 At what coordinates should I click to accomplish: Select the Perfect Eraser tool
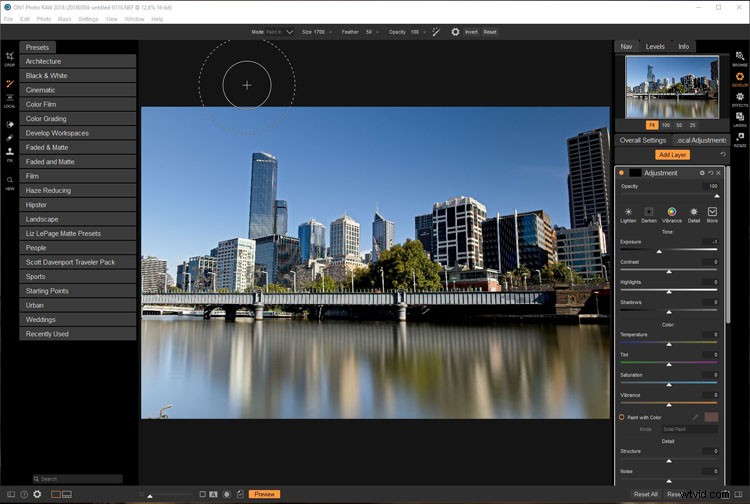(x=10, y=125)
